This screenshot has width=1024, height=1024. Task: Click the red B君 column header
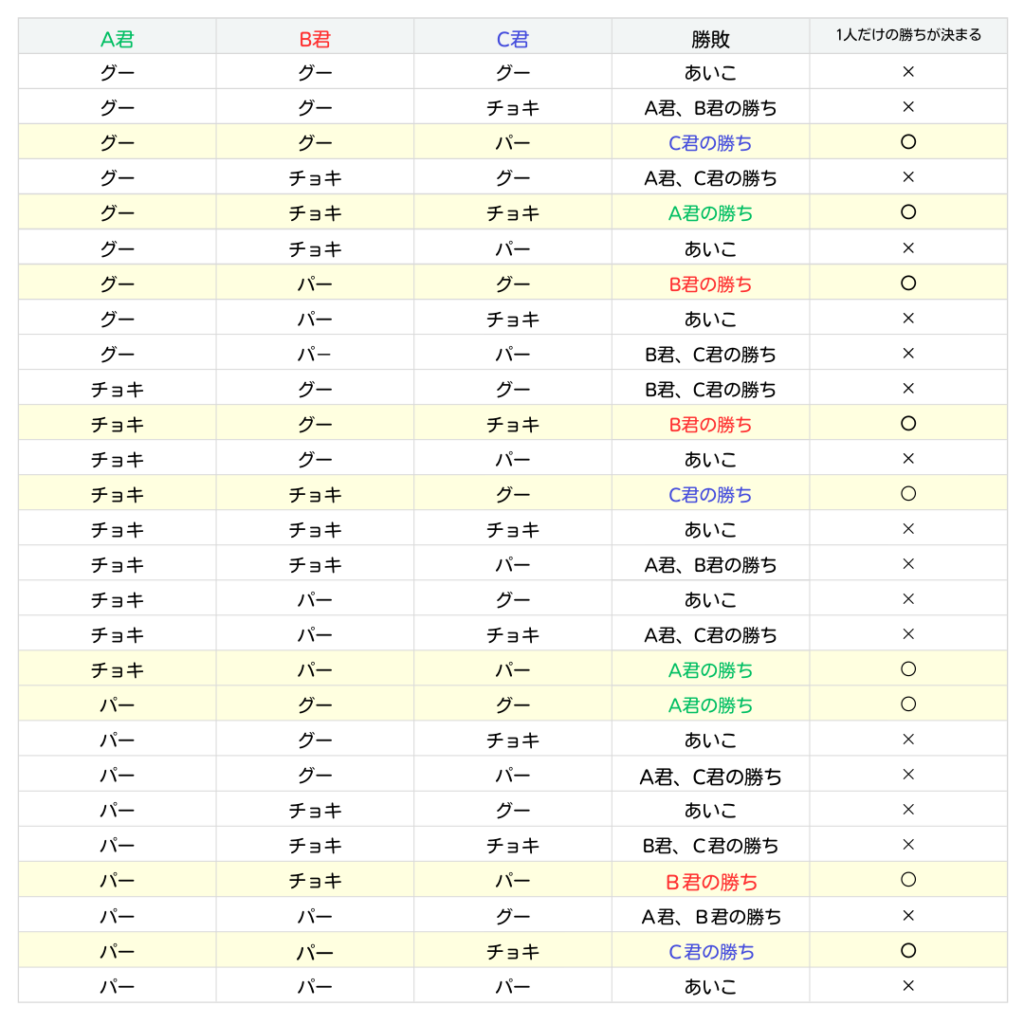[315, 39]
